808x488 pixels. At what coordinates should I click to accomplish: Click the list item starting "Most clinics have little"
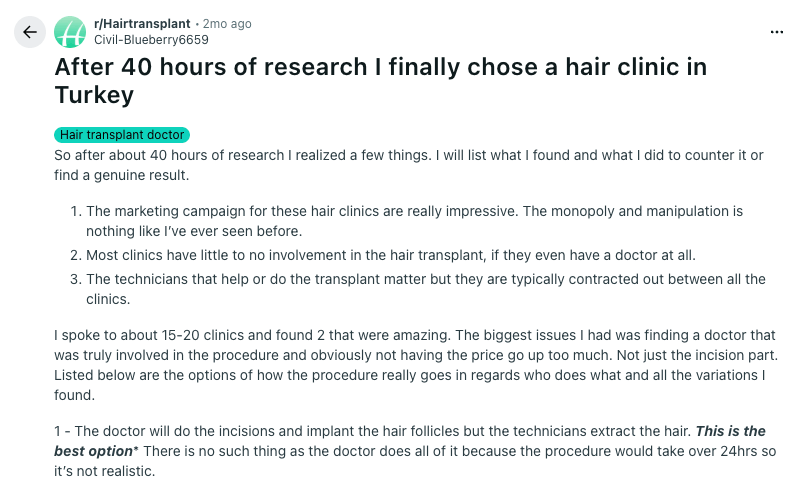pyautogui.click(x=390, y=255)
